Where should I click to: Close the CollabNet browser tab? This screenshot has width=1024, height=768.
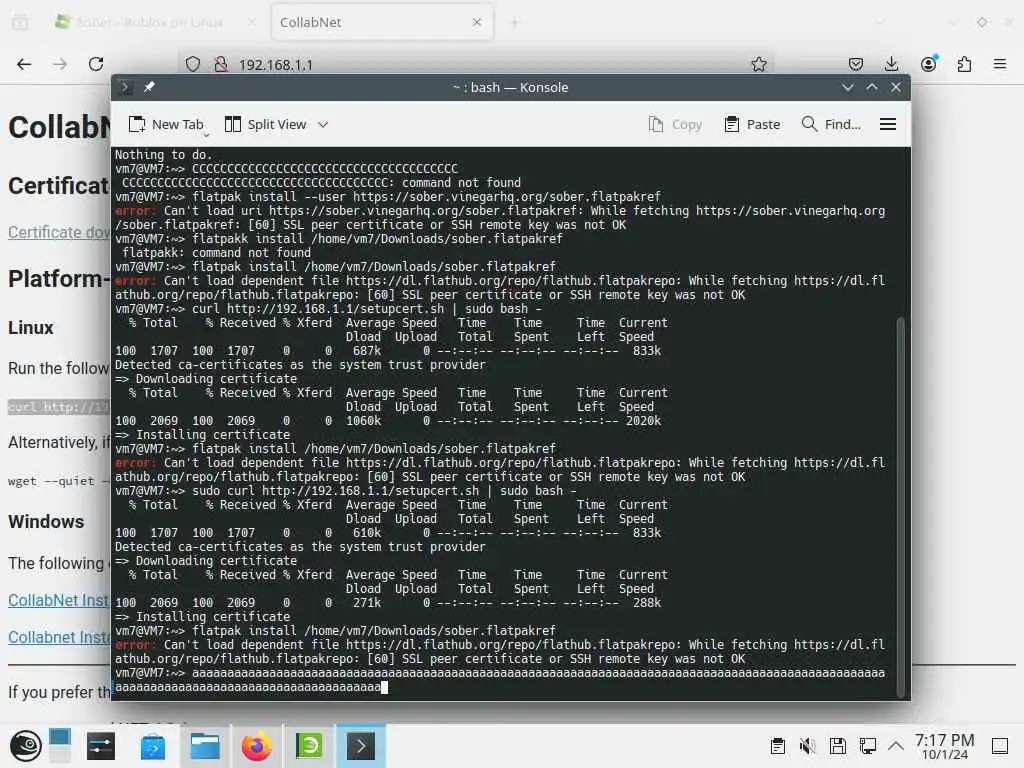click(x=477, y=22)
